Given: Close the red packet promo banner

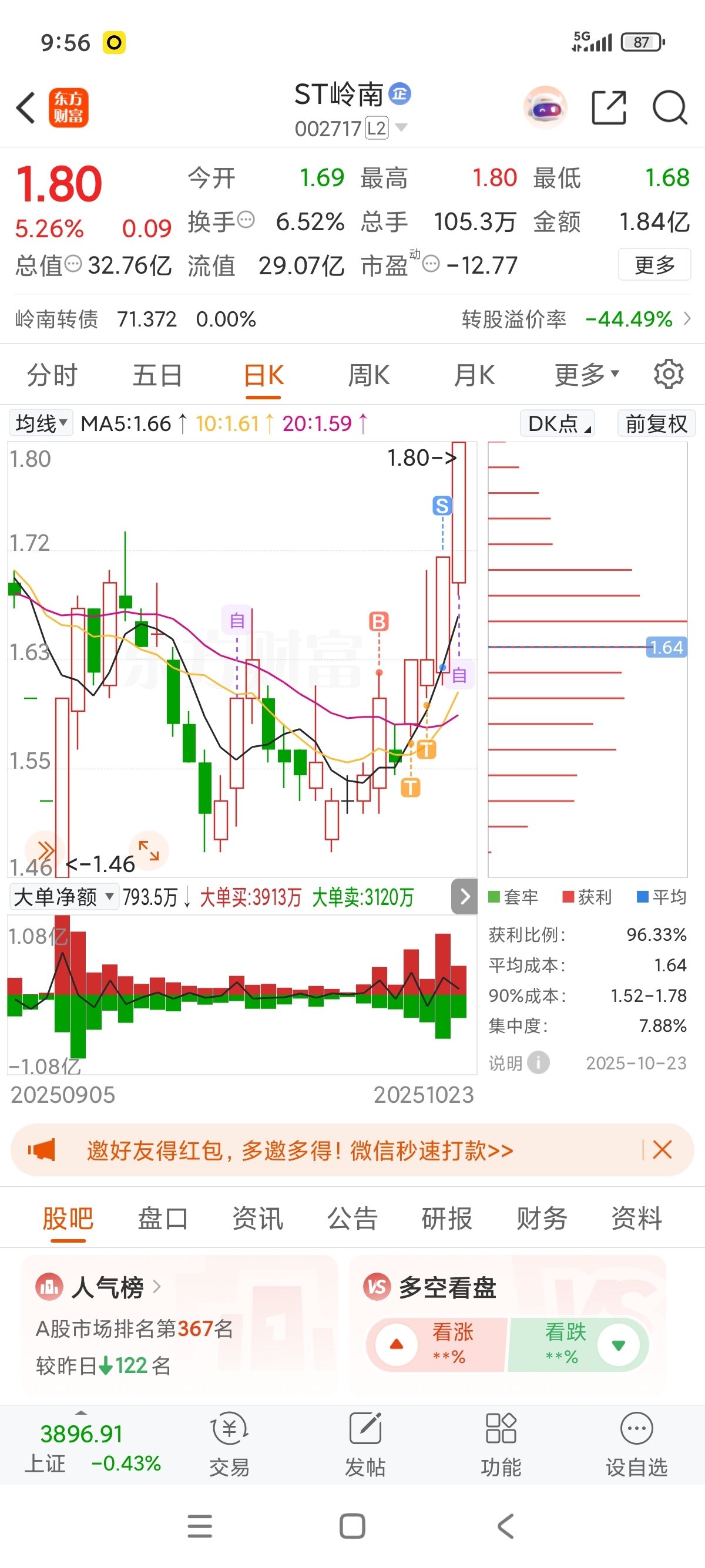Looking at the screenshot, I should tap(662, 1150).
